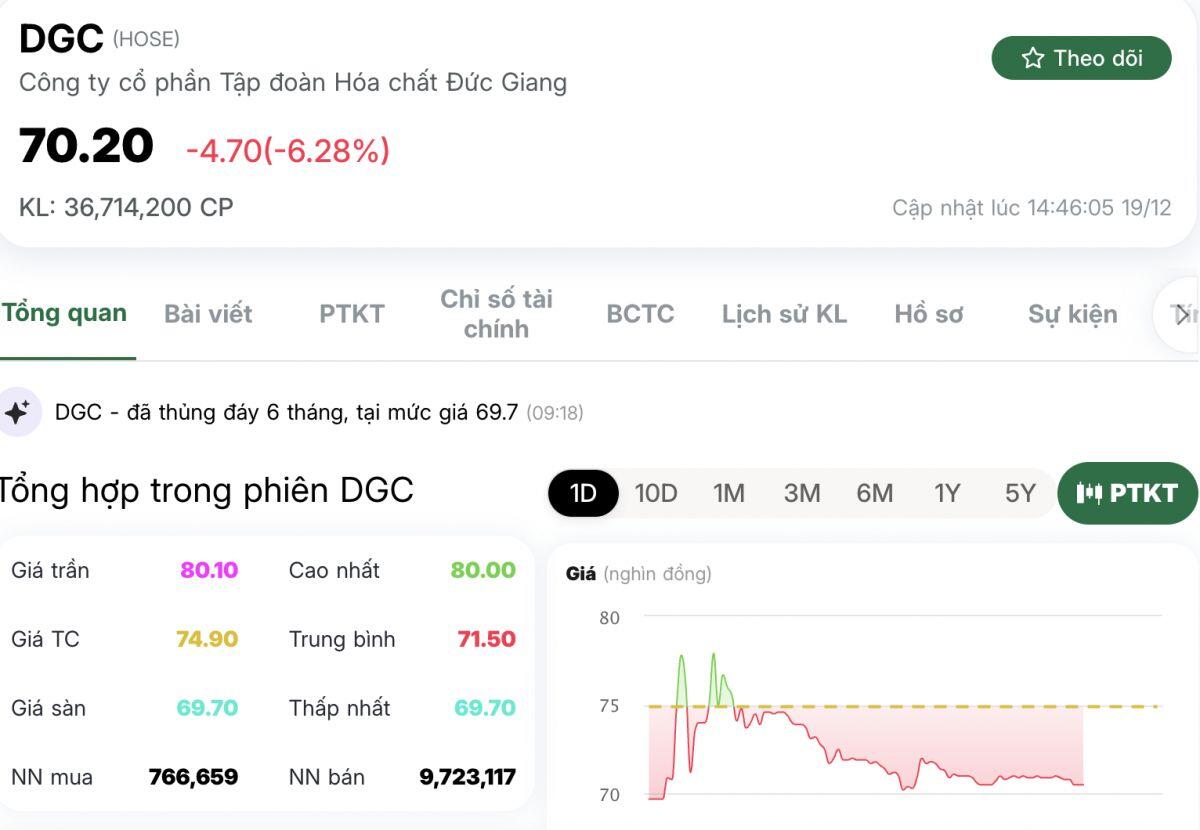Choose the 1Y timeframe view
The height and width of the screenshot is (830, 1200).
click(x=947, y=493)
